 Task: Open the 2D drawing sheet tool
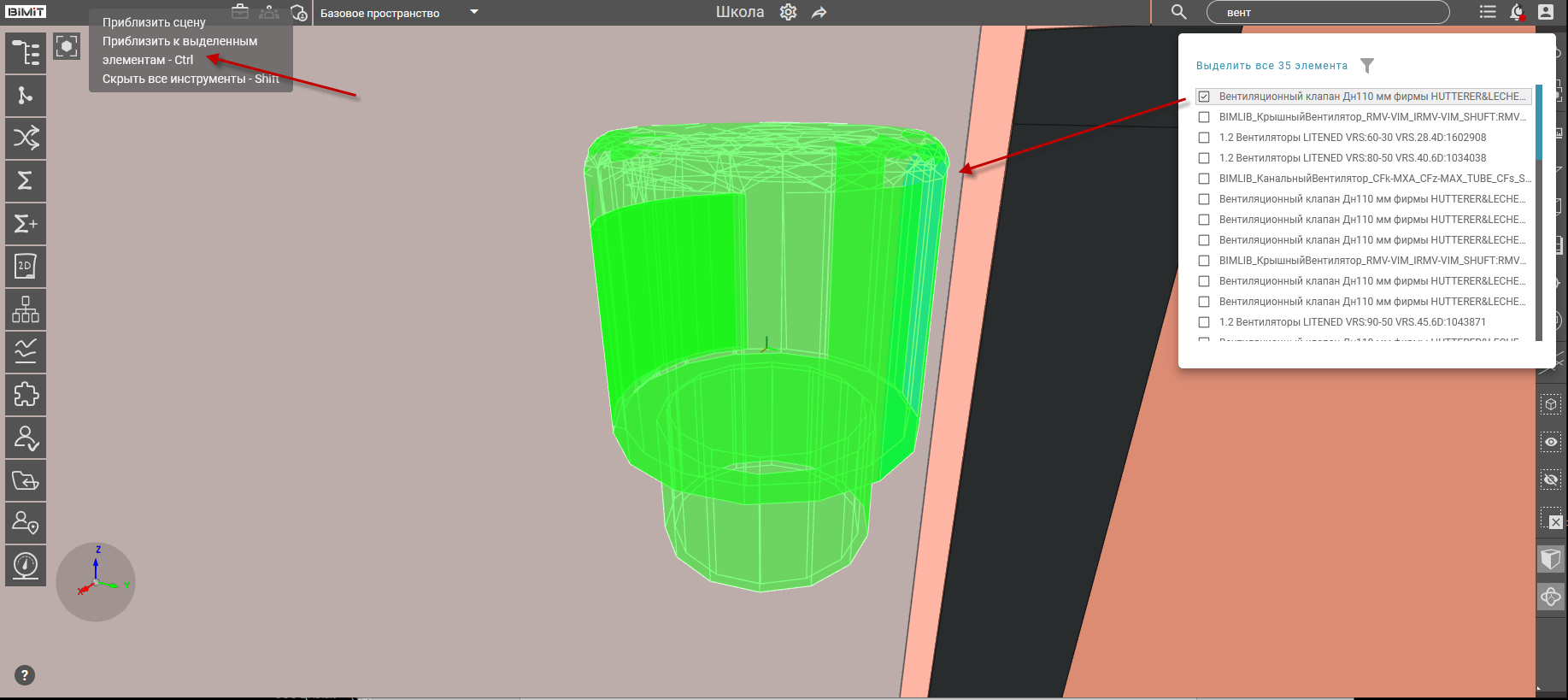(x=26, y=267)
